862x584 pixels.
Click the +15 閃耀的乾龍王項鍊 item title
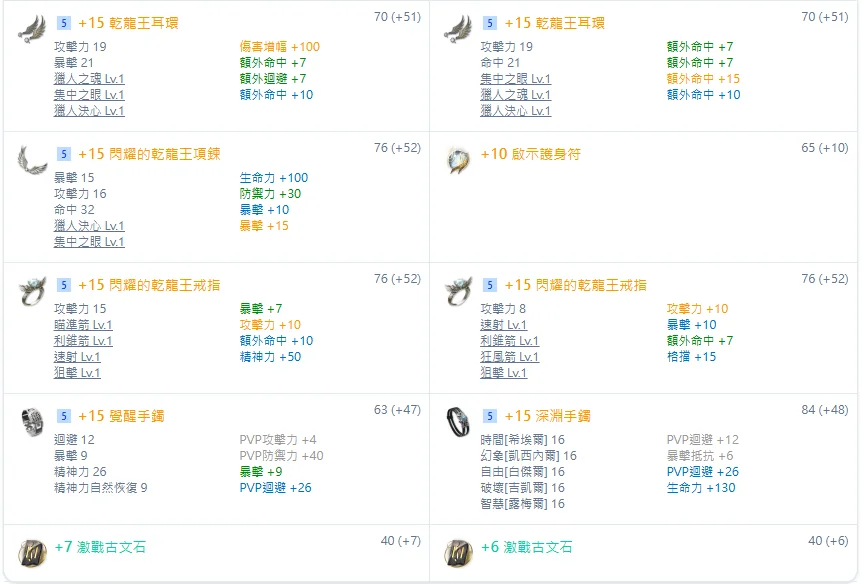click(149, 154)
